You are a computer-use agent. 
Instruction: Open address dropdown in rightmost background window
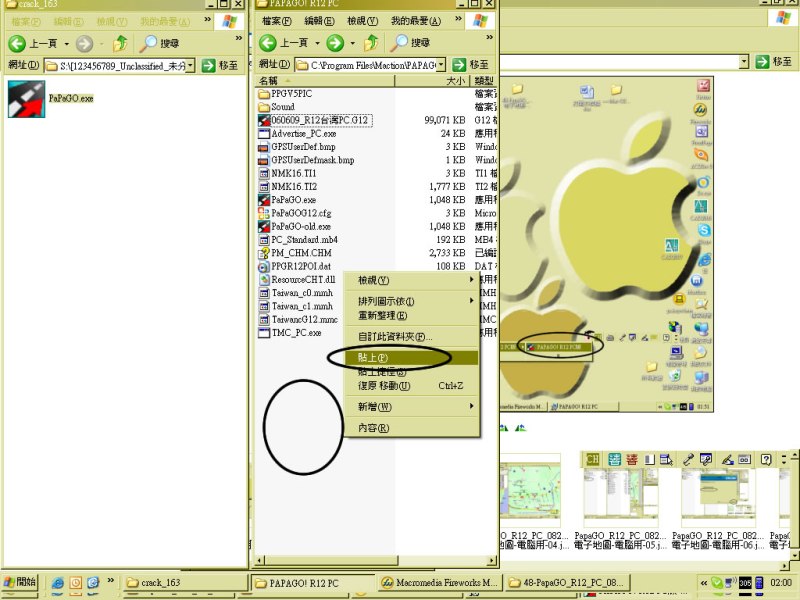(744, 62)
